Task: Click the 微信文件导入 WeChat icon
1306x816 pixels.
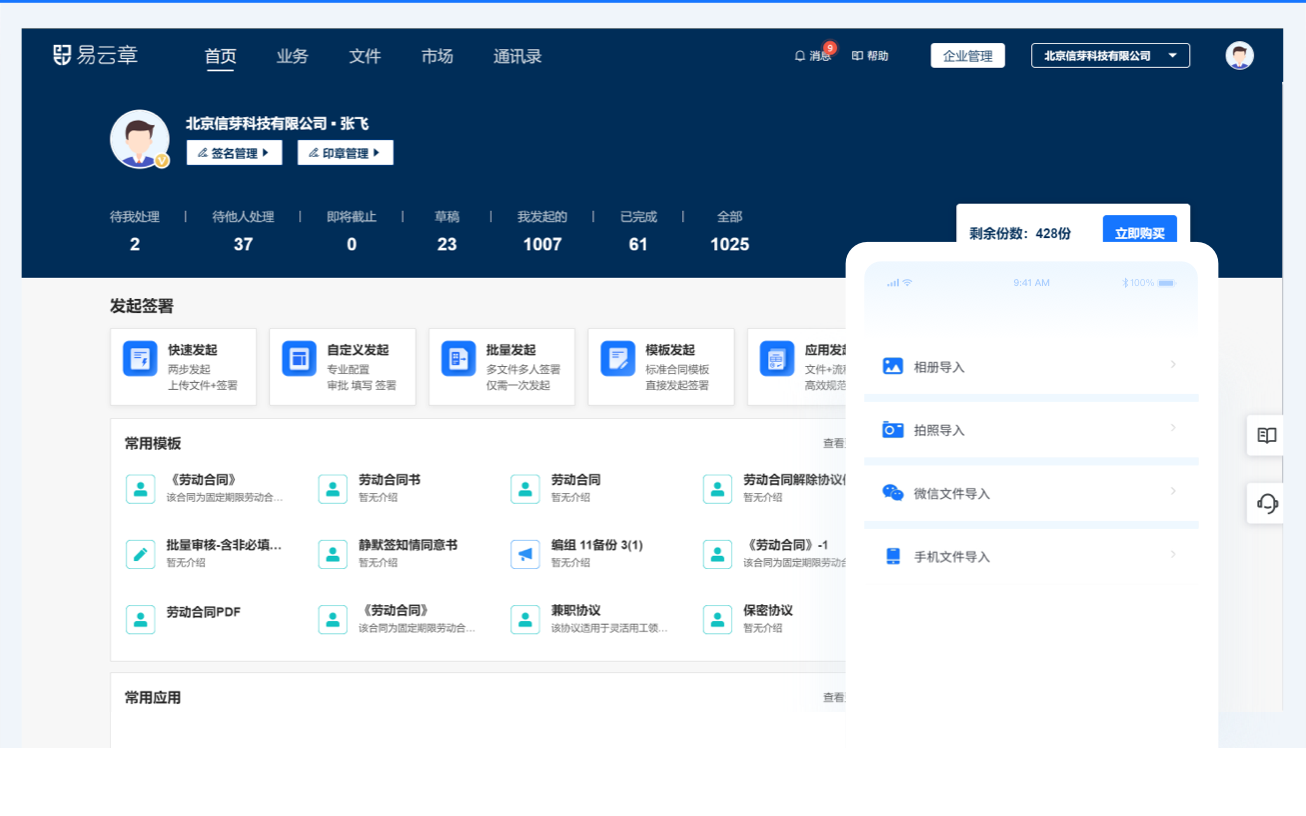Action: click(892, 493)
